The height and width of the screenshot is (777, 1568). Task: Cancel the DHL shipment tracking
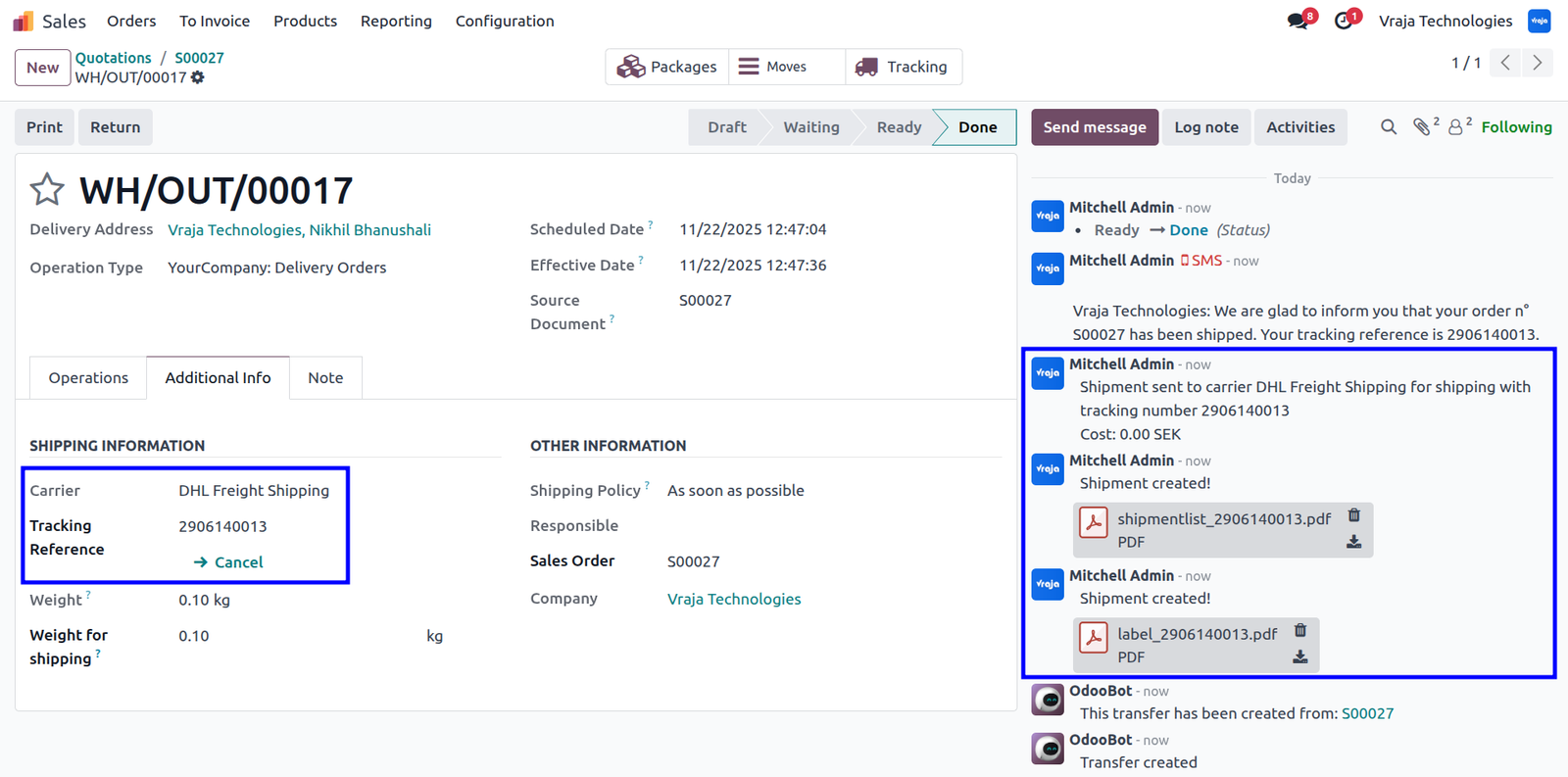(x=228, y=562)
